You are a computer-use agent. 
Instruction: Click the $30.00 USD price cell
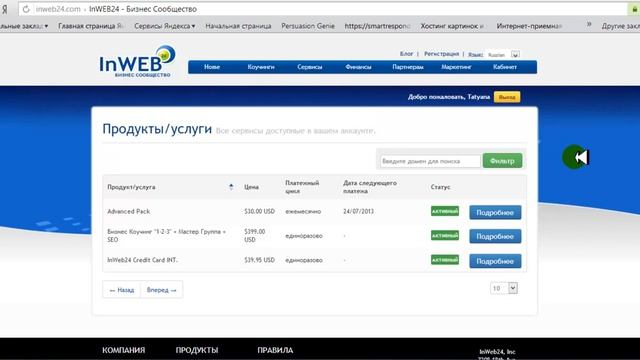pos(259,211)
